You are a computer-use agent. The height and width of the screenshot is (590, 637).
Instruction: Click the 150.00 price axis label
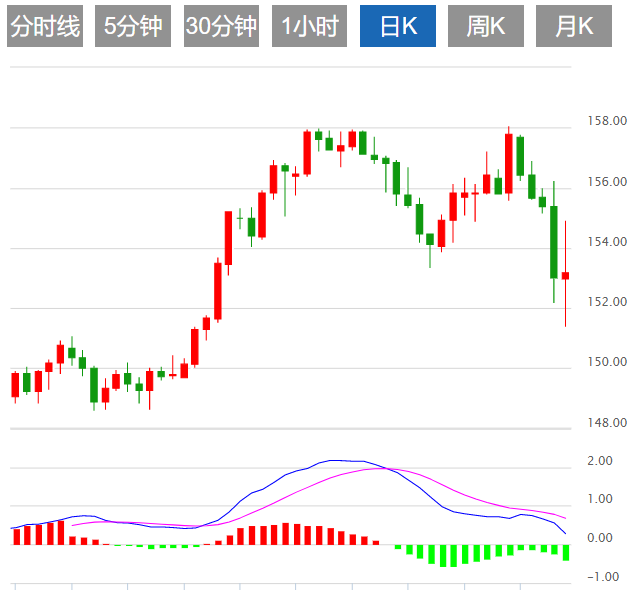(607, 362)
